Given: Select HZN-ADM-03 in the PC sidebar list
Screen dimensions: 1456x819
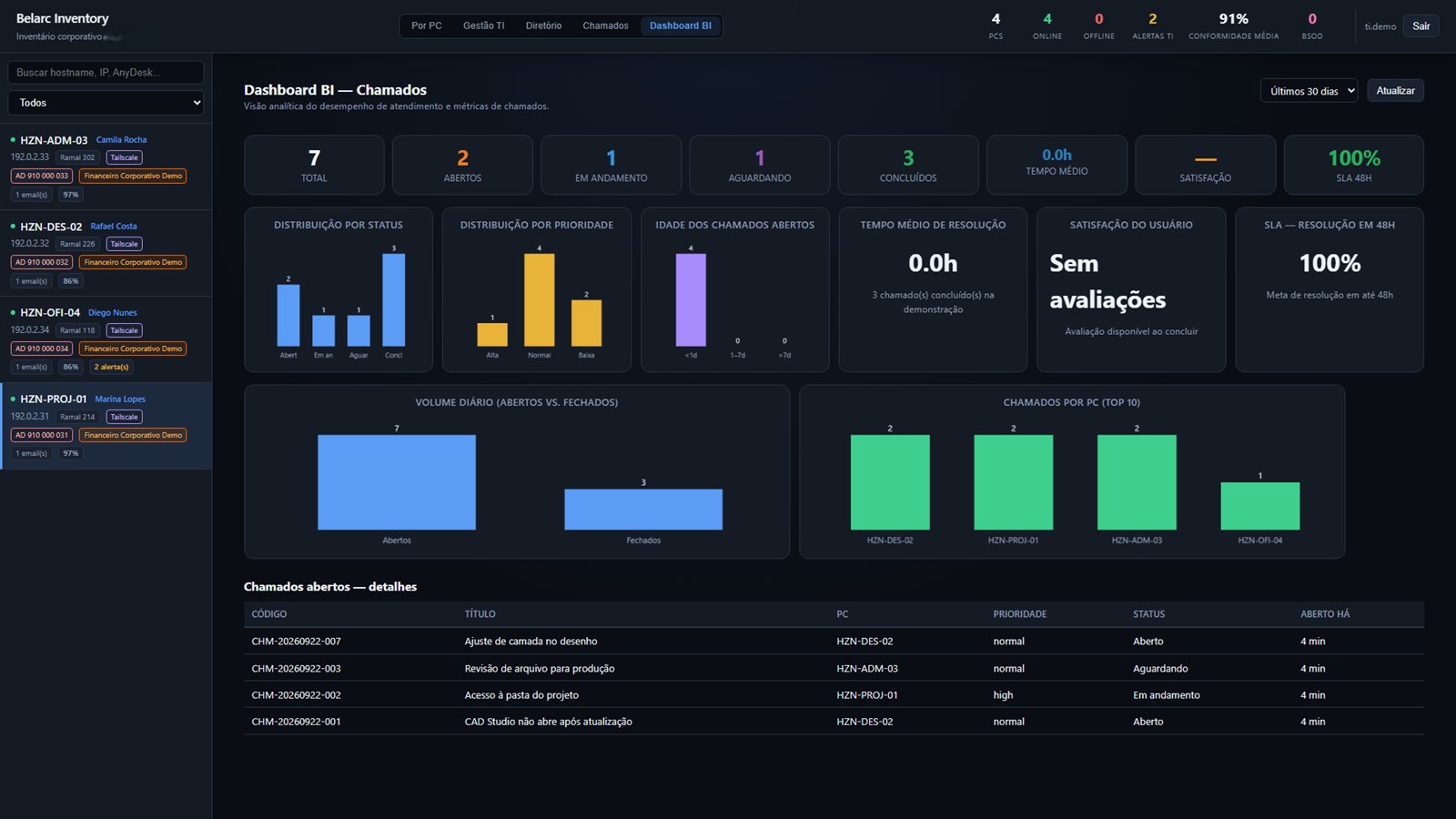Looking at the screenshot, I should (106, 167).
